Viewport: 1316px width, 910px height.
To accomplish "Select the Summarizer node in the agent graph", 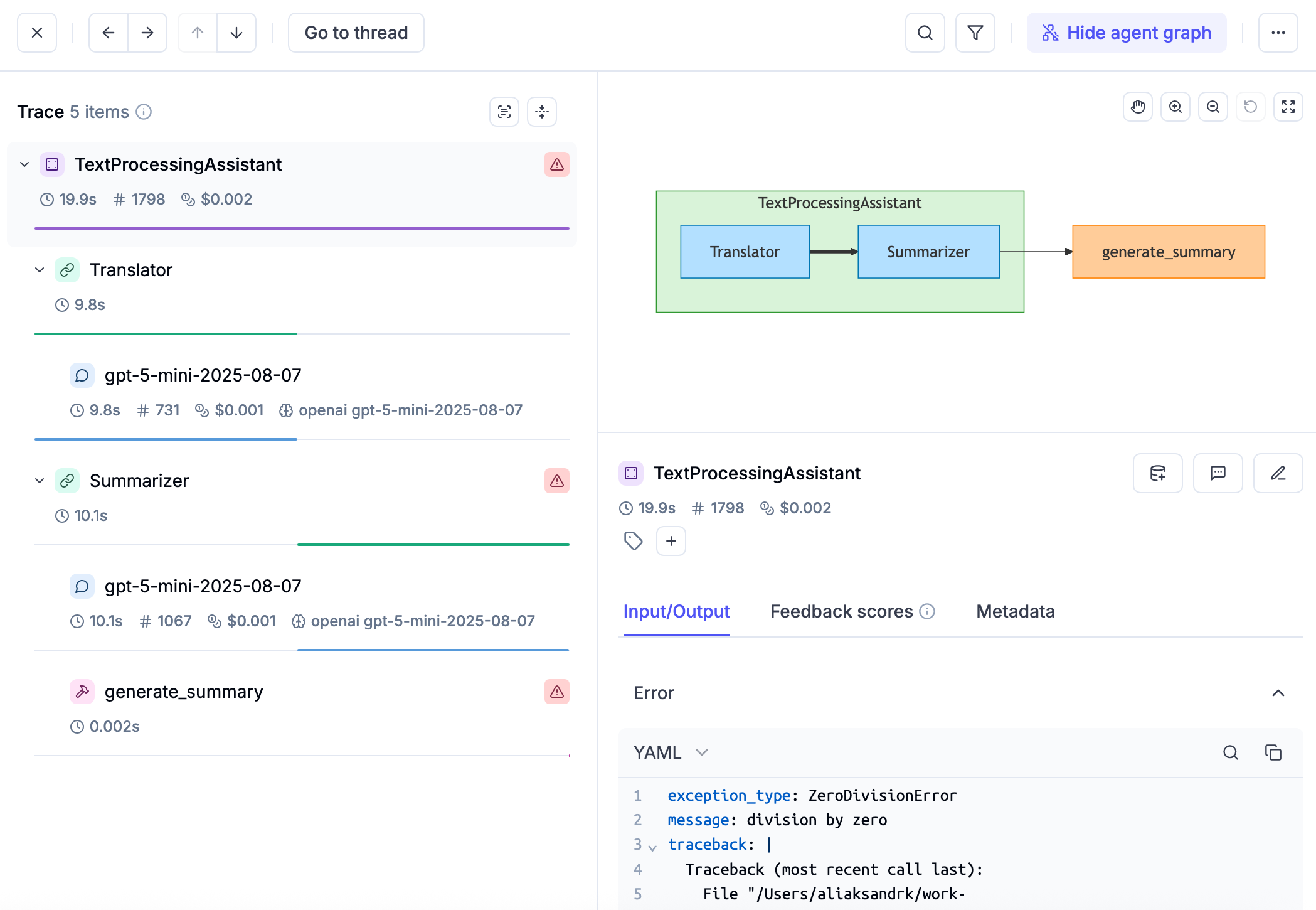I will click(x=928, y=251).
